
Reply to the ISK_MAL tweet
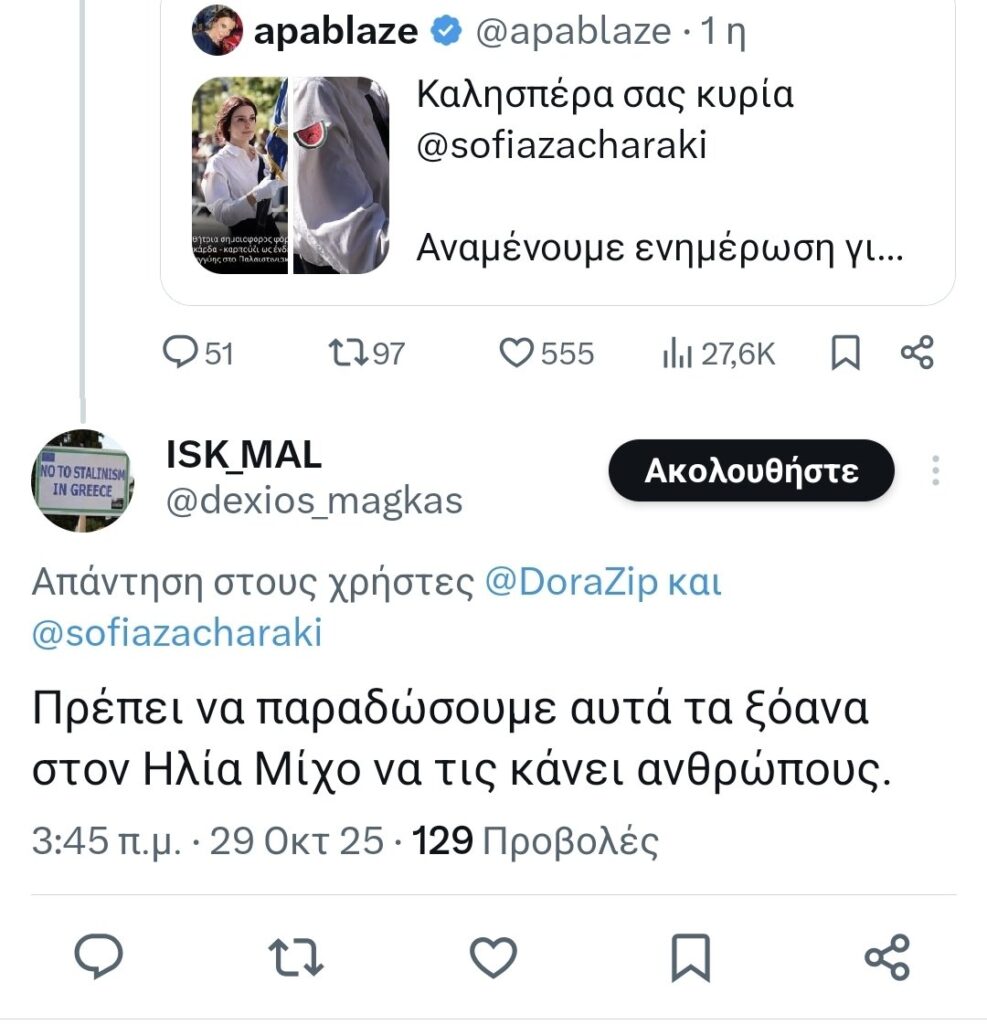(x=99, y=957)
